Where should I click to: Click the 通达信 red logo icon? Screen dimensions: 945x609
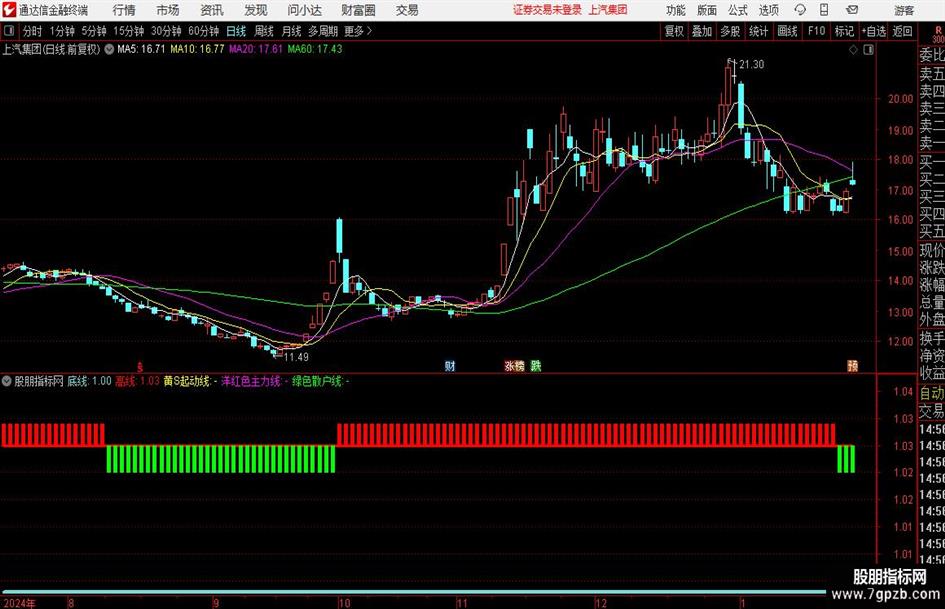click(10, 10)
